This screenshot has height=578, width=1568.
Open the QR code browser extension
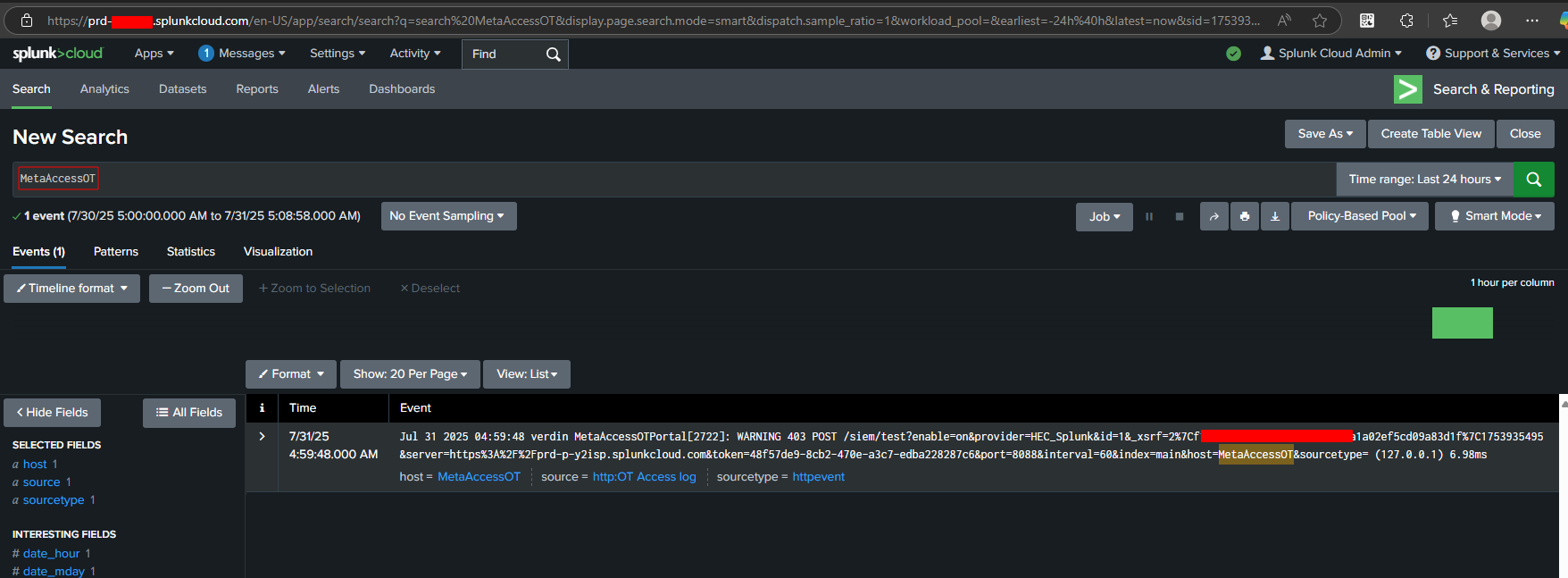(x=1367, y=21)
